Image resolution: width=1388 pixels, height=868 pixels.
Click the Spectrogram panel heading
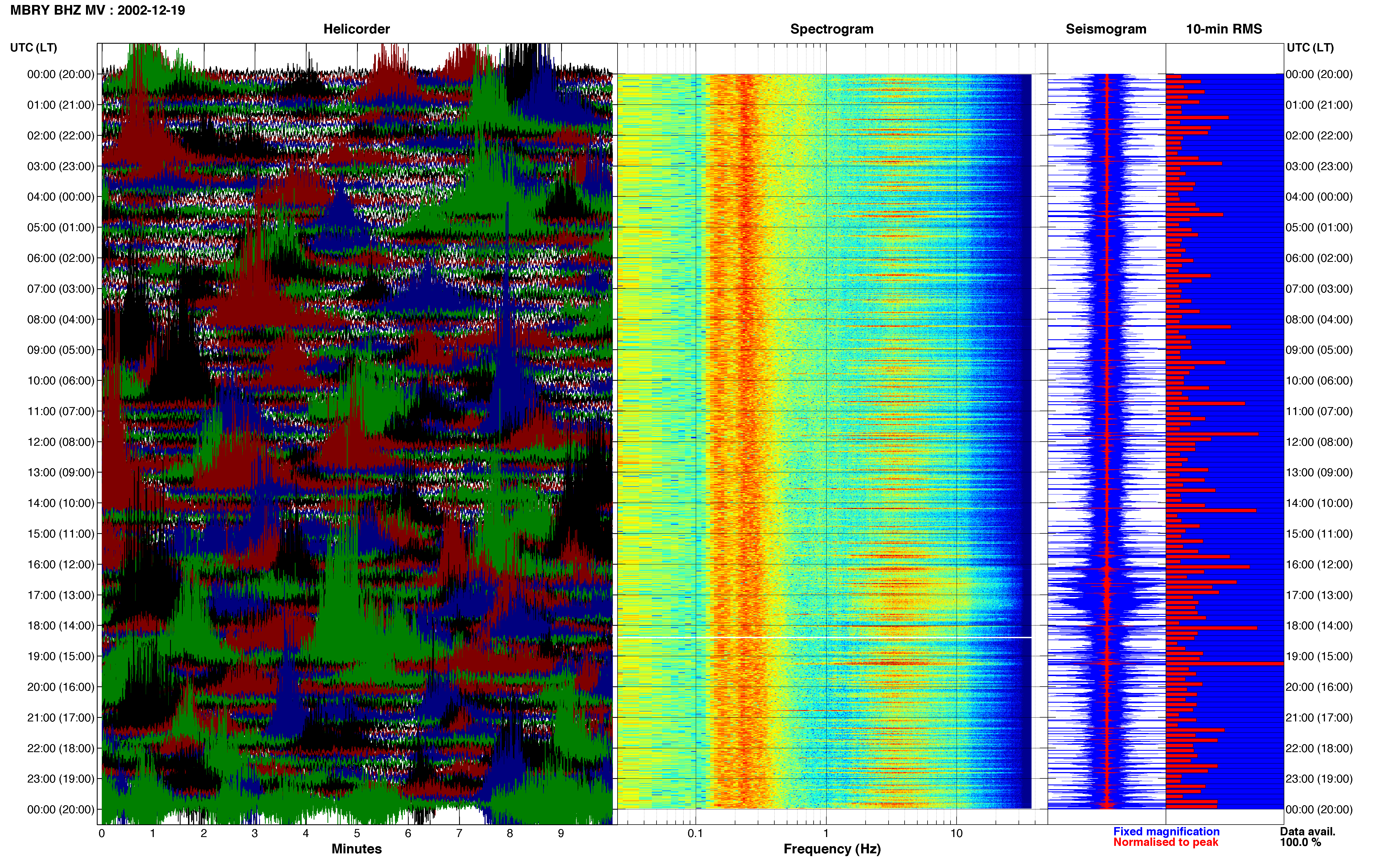pos(832,29)
